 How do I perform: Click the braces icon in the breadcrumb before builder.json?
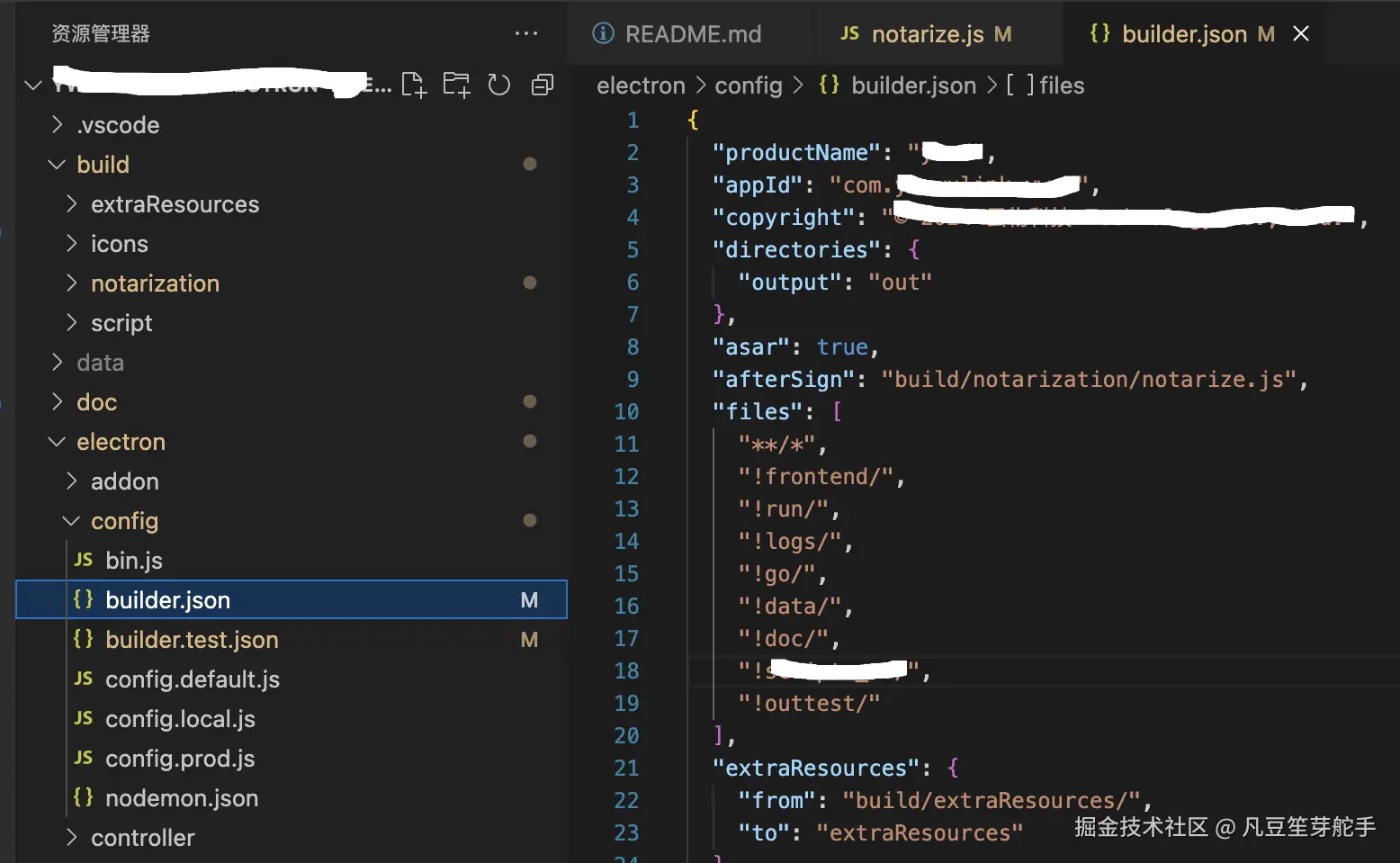coord(829,85)
